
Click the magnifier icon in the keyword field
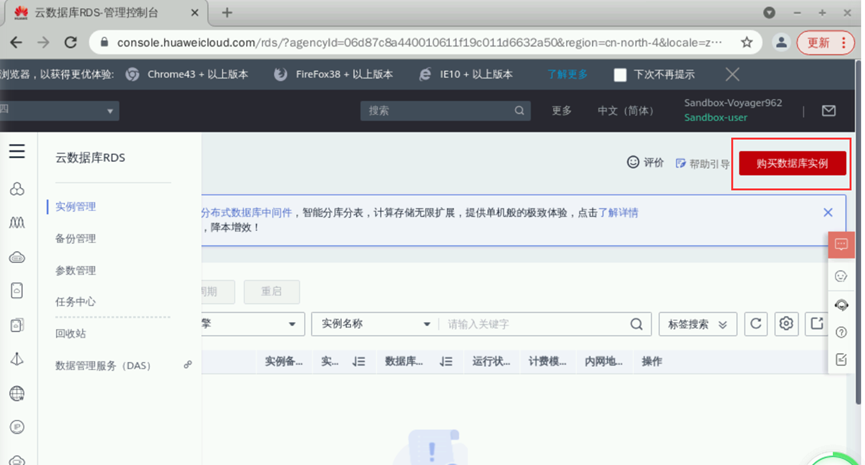coord(637,324)
